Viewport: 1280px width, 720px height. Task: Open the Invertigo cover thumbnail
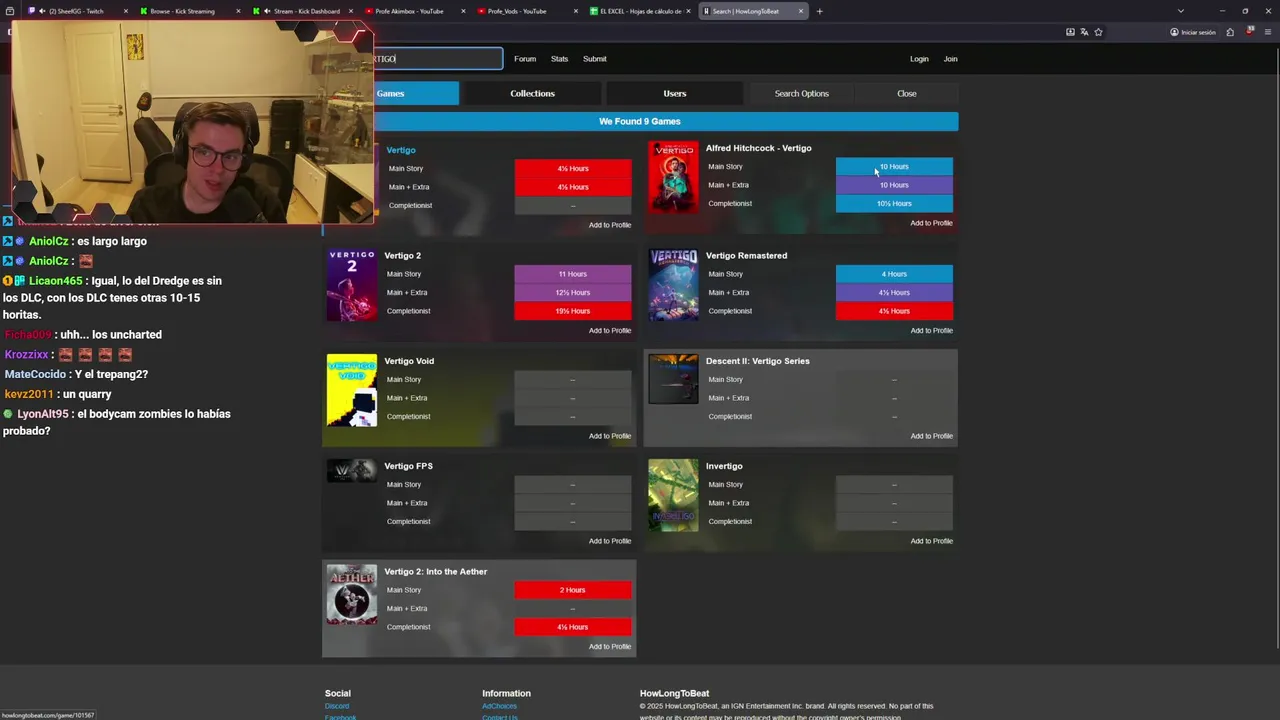point(673,495)
